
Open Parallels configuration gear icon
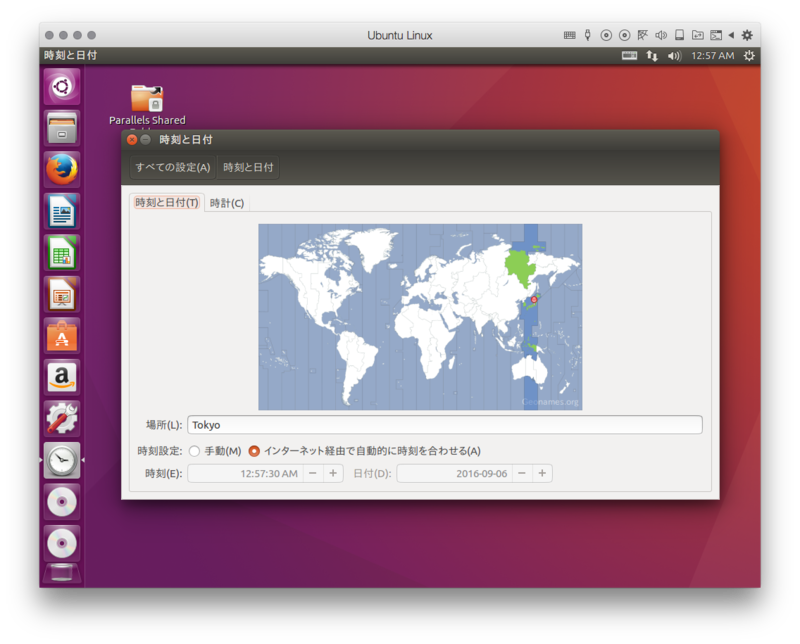[747, 35]
